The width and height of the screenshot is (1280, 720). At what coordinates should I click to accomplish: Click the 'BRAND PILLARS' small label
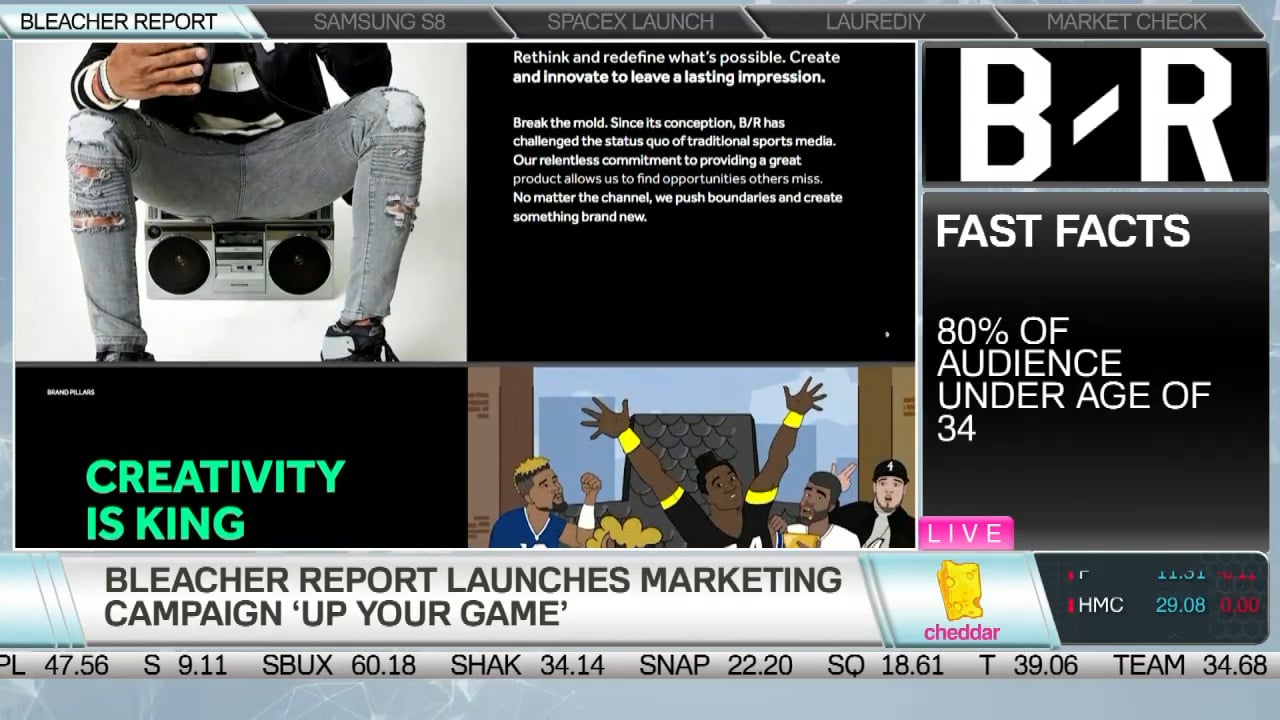[x=71, y=392]
